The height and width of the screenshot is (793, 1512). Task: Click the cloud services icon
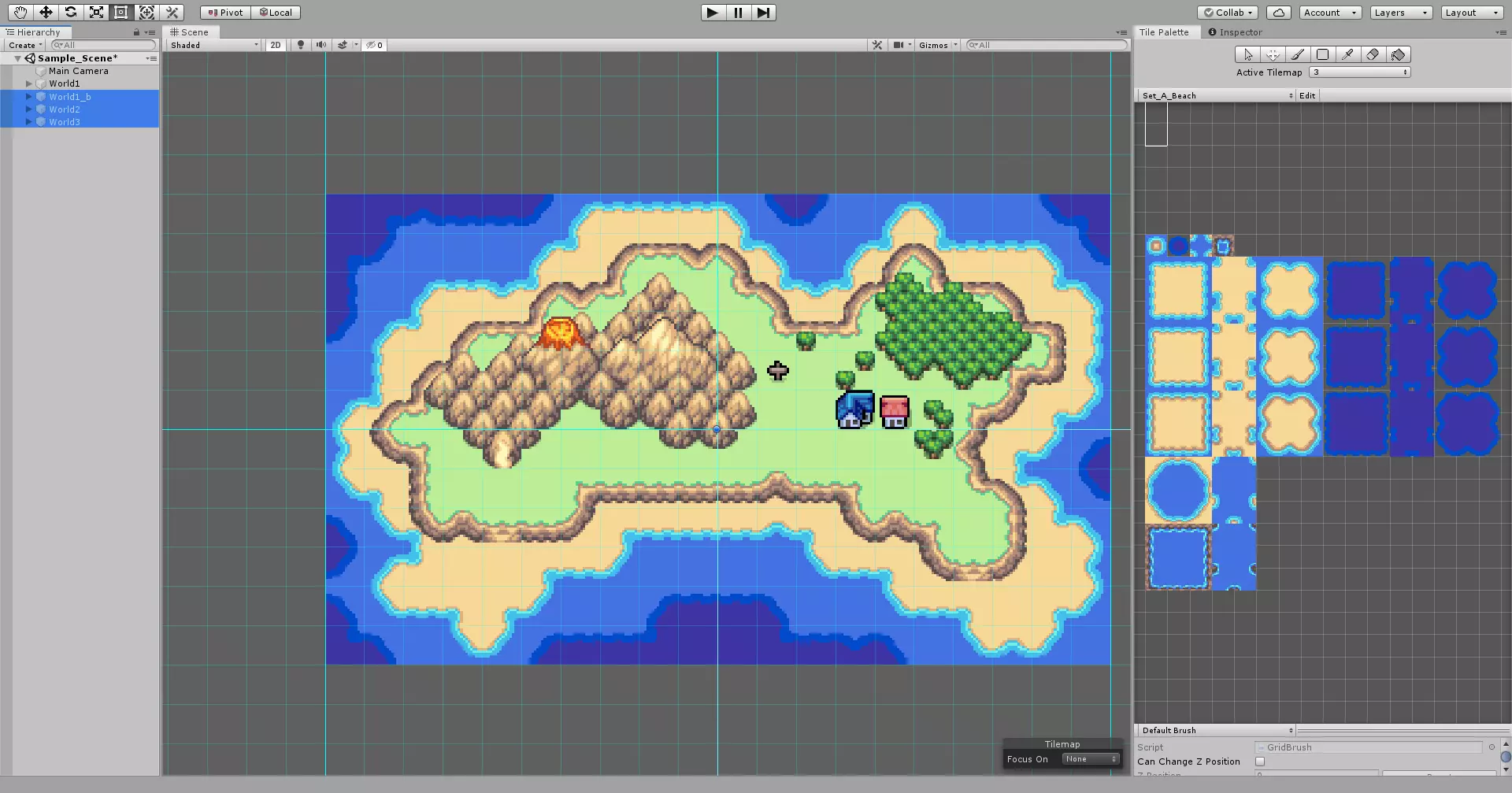tap(1279, 13)
